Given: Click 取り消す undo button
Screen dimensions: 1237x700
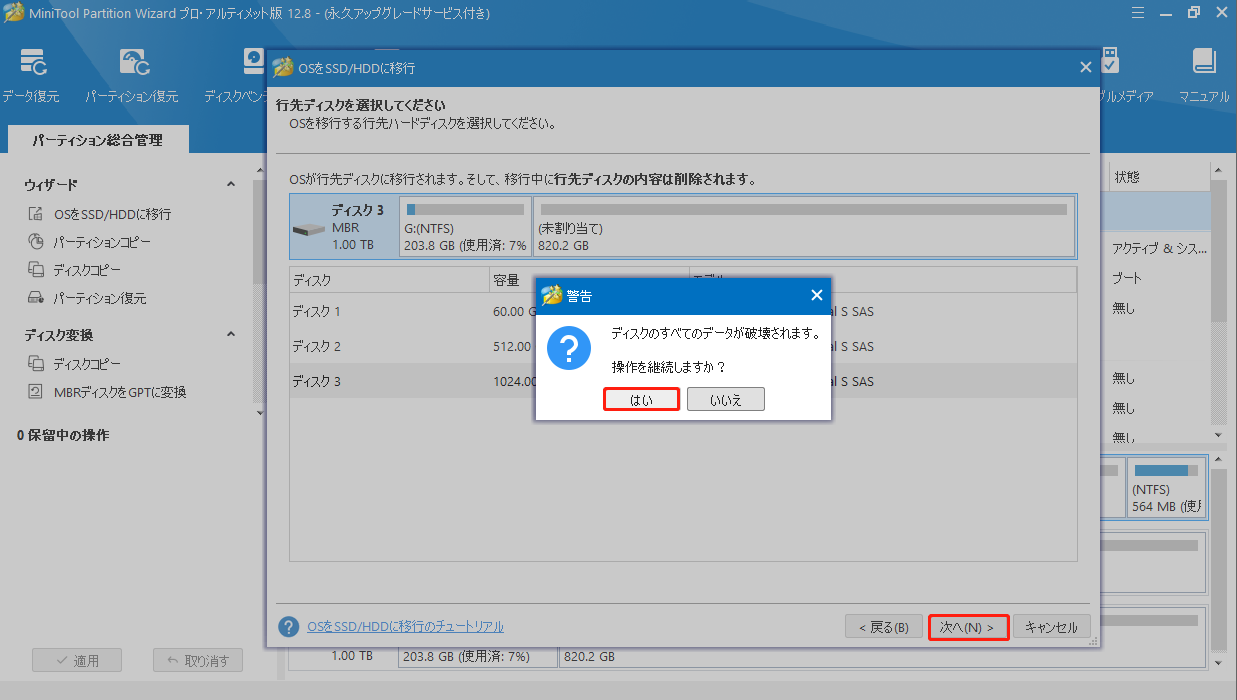Looking at the screenshot, I should (x=198, y=660).
